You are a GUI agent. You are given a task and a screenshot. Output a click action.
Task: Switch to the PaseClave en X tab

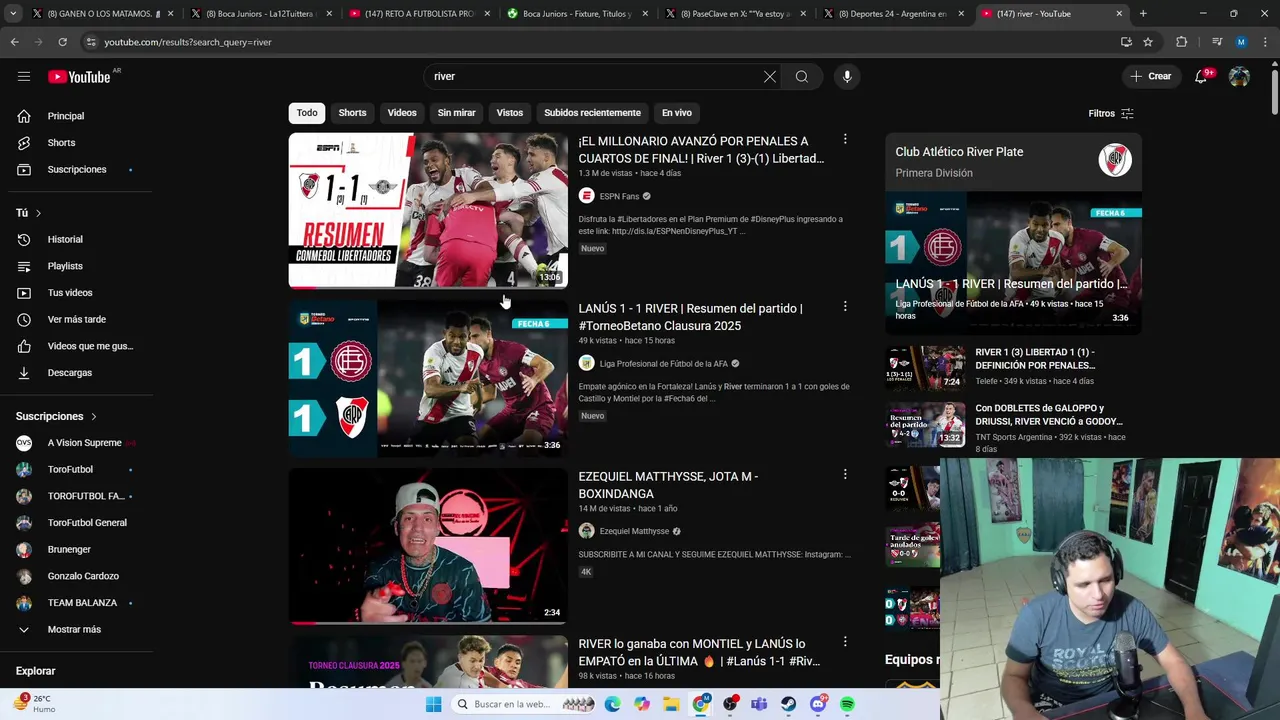(x=735, y=14)
